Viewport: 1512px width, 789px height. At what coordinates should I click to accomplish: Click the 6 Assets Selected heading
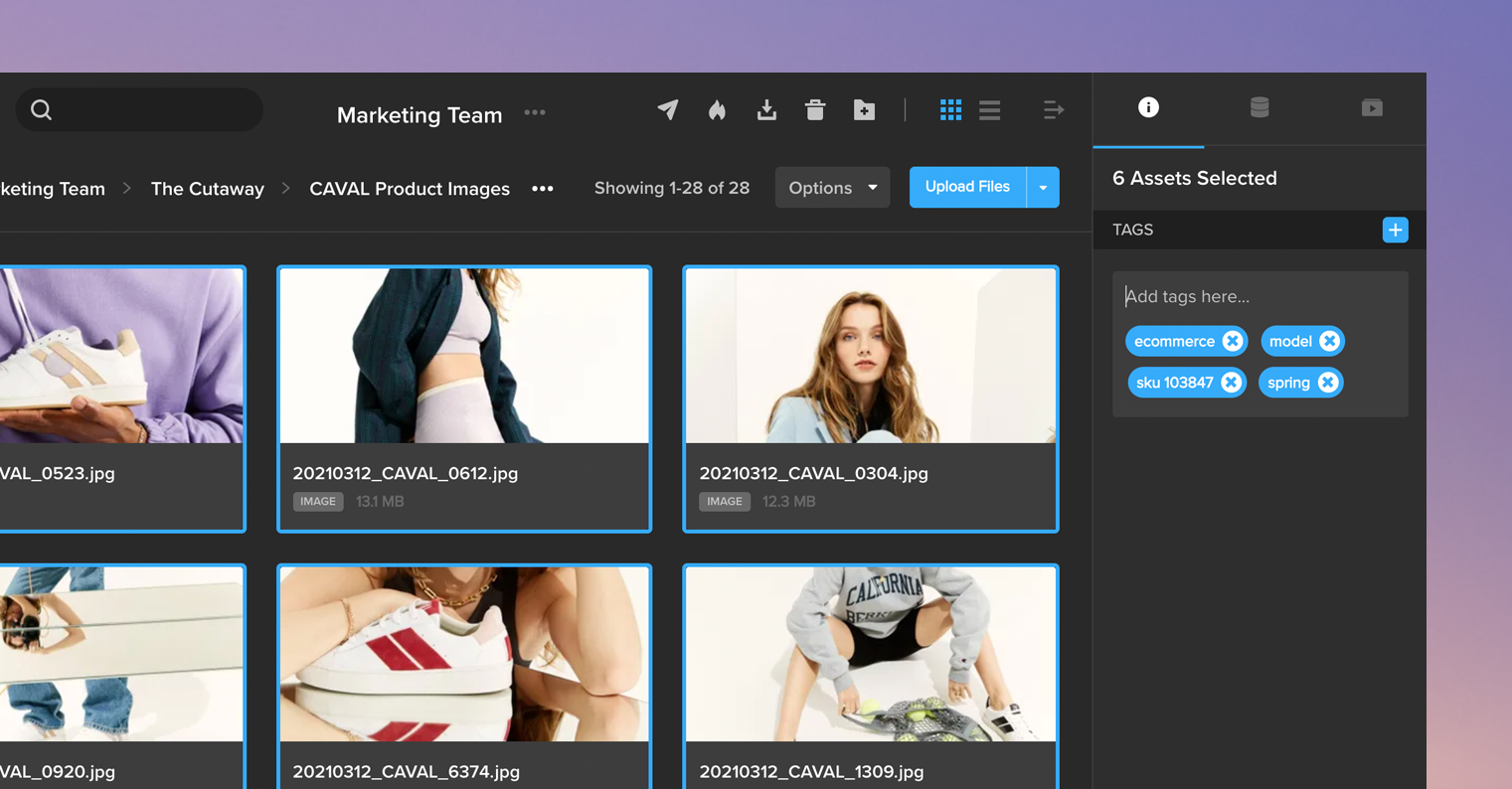point(1195,178)
